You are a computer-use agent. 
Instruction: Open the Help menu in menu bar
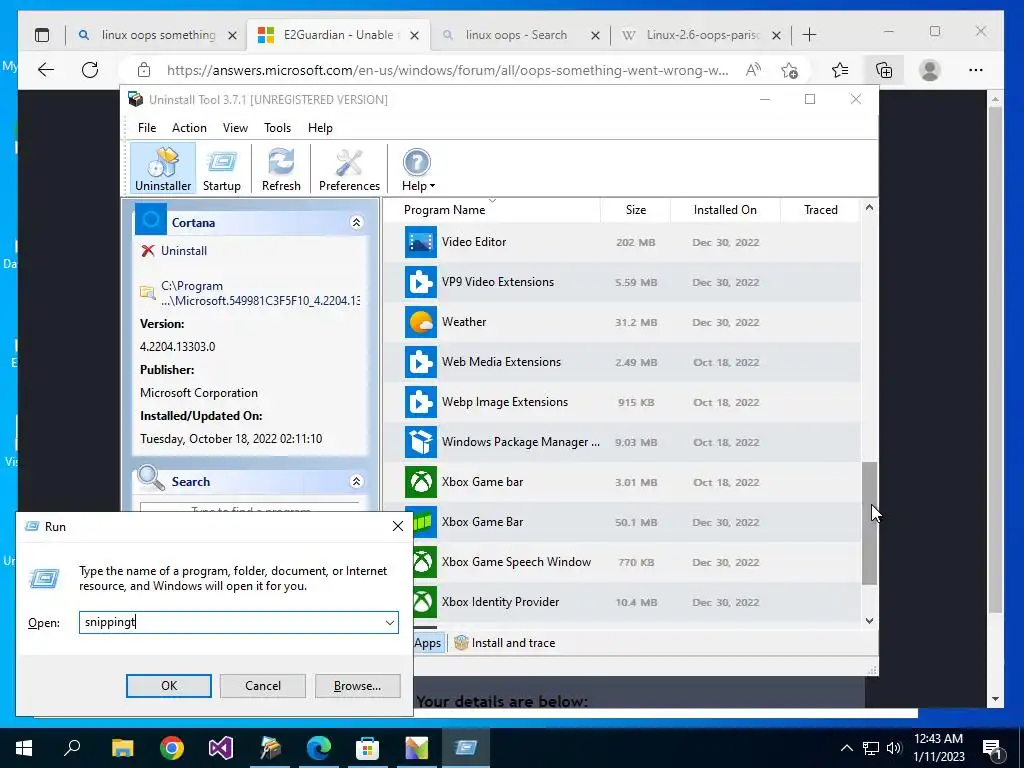point(320,128)
